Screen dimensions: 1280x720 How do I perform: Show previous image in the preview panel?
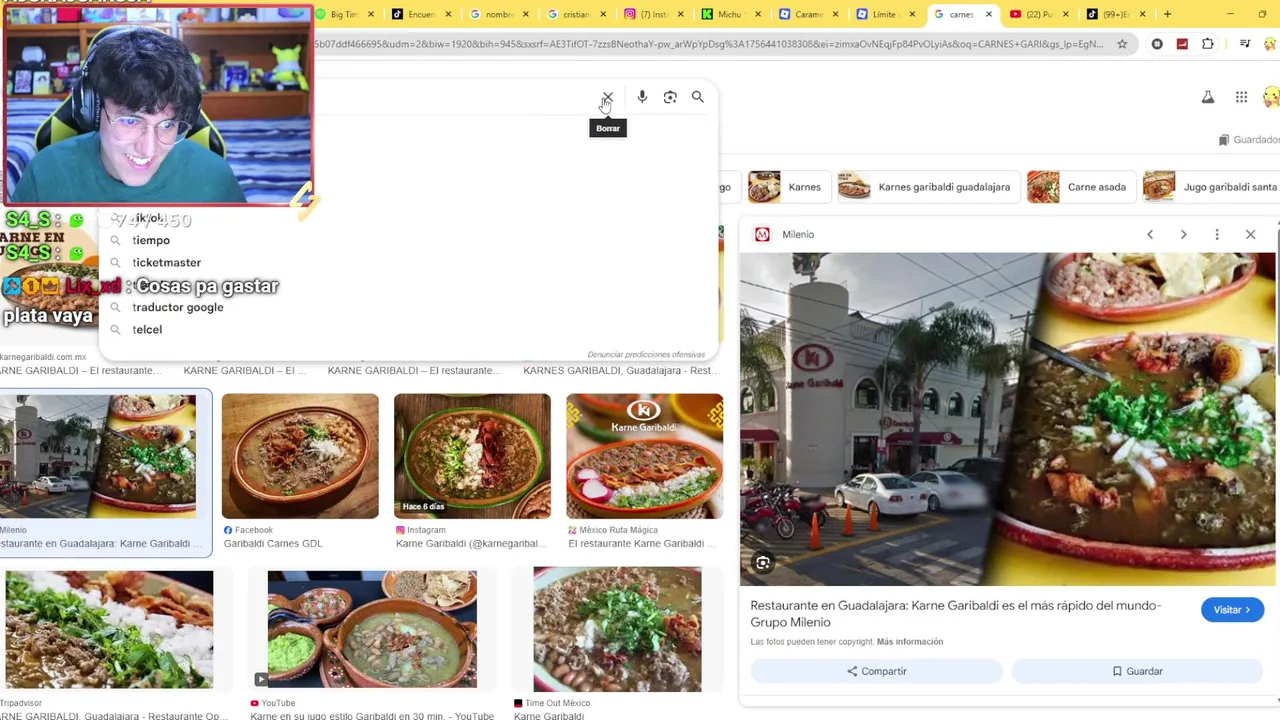(x=1150, y=234)
